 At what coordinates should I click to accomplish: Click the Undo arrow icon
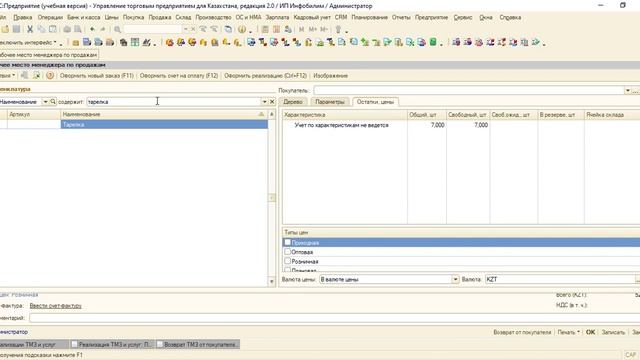point(92,29)
